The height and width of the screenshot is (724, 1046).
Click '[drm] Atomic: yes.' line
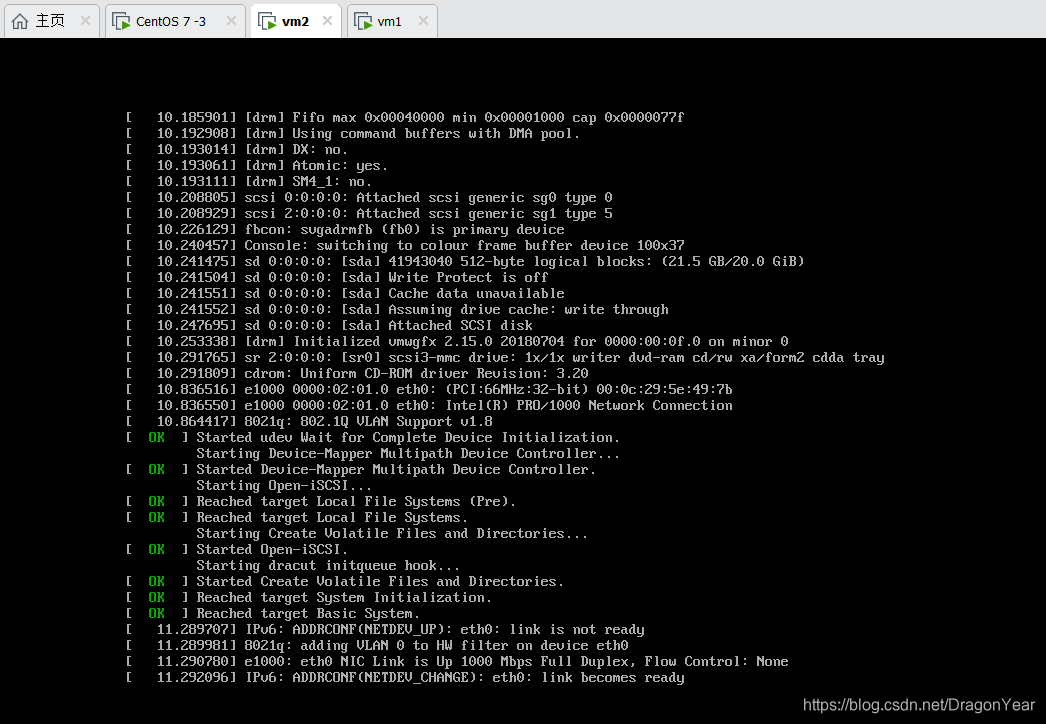(x=257, y=165)
